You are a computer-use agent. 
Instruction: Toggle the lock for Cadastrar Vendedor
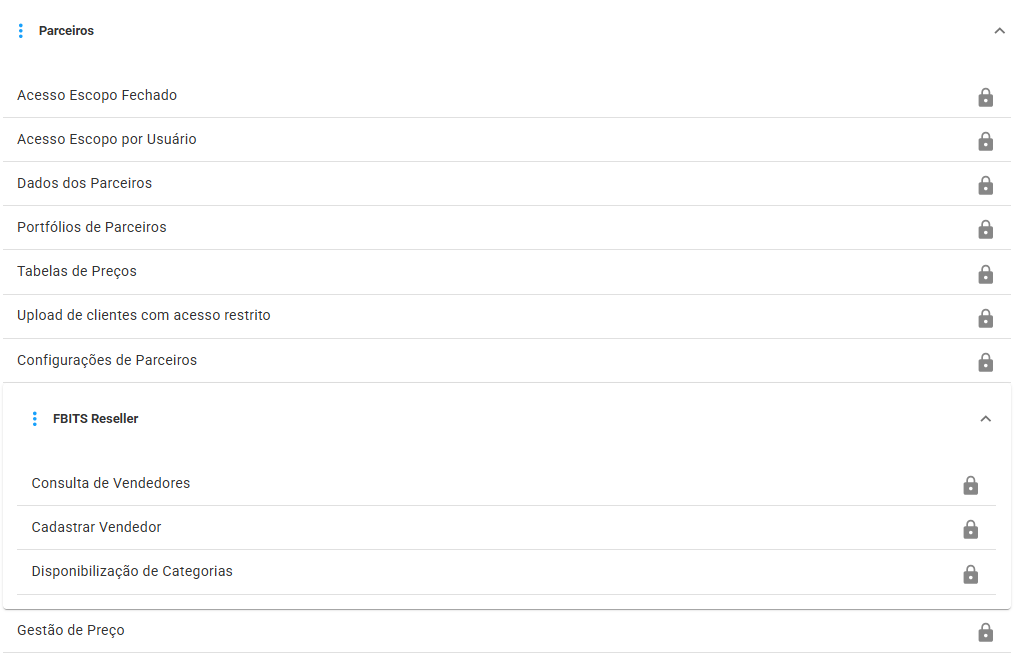970,529
